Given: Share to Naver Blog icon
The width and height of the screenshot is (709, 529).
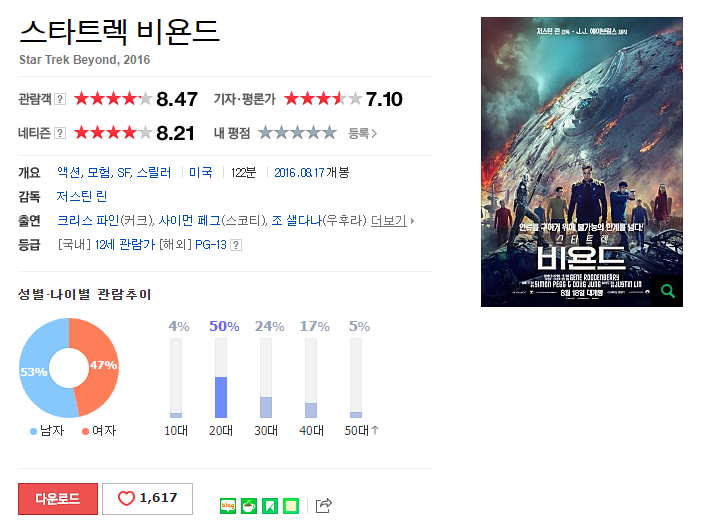Looking at the screenshot, I should pos(228,505).
